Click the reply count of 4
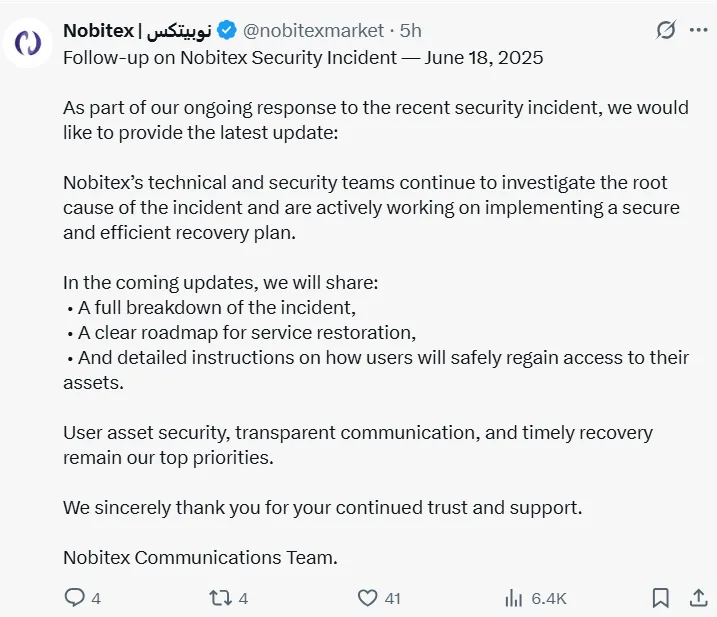 (x=96, y=599)
